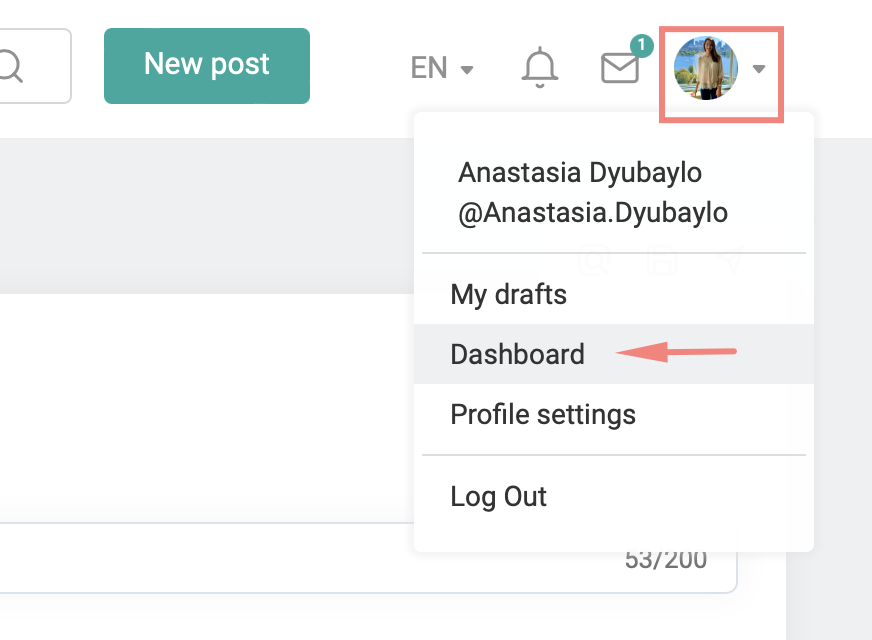Screen dimensions: 872x640
Task: Click the faint save floppy-disk icon
Action: [x=663, y=262]
